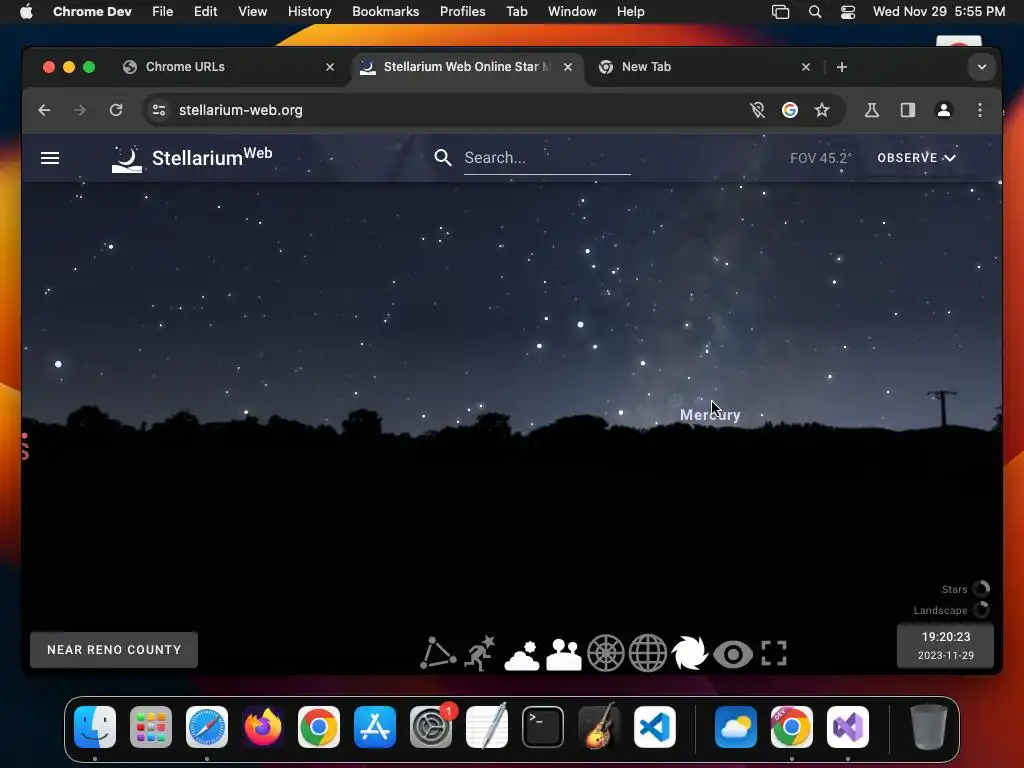This screenshot has width=1024, height=768.
Task: Focus the Search... input field
Action: click(547, 158)
